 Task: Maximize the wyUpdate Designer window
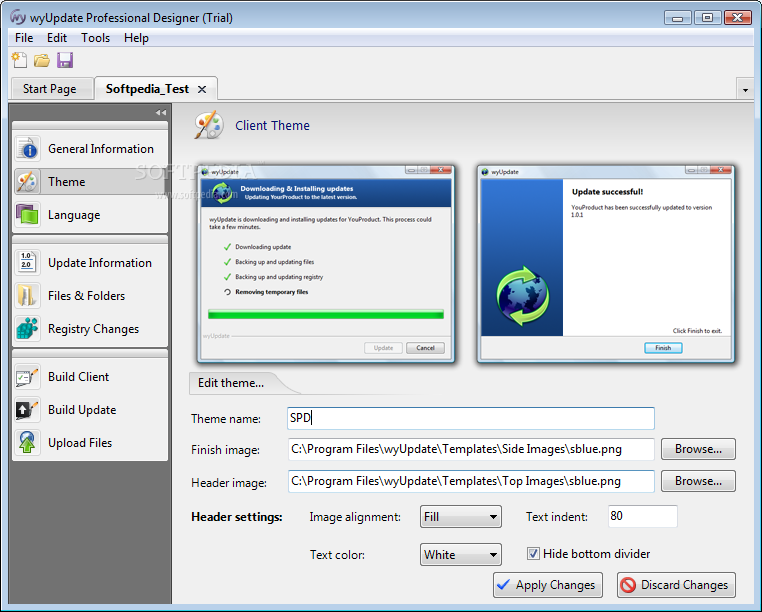click(708, 18)
